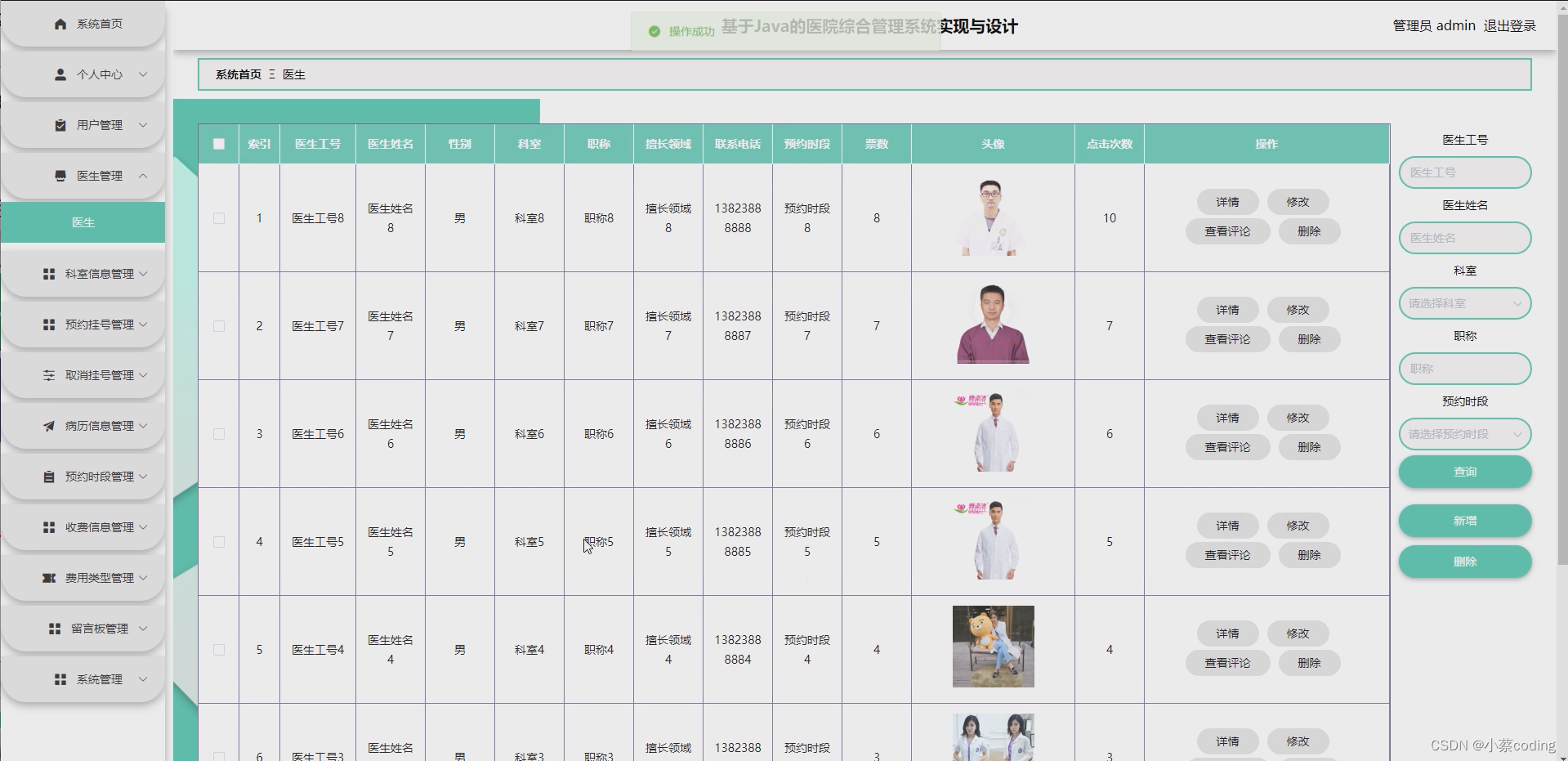Expand the 科室信息管理 chevron
The height and width of the screenshot is (761, 1568).
[143, 274]
